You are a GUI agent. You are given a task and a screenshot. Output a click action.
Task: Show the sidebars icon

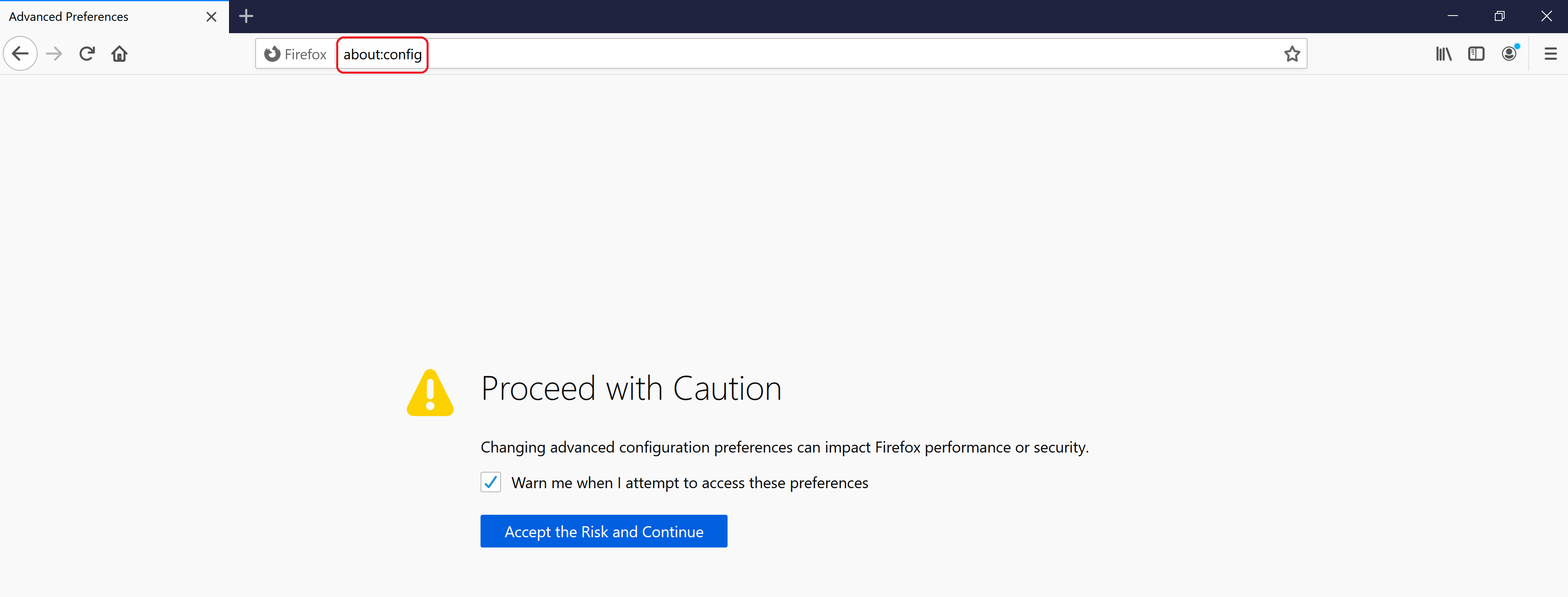[x=1476, y=54]
